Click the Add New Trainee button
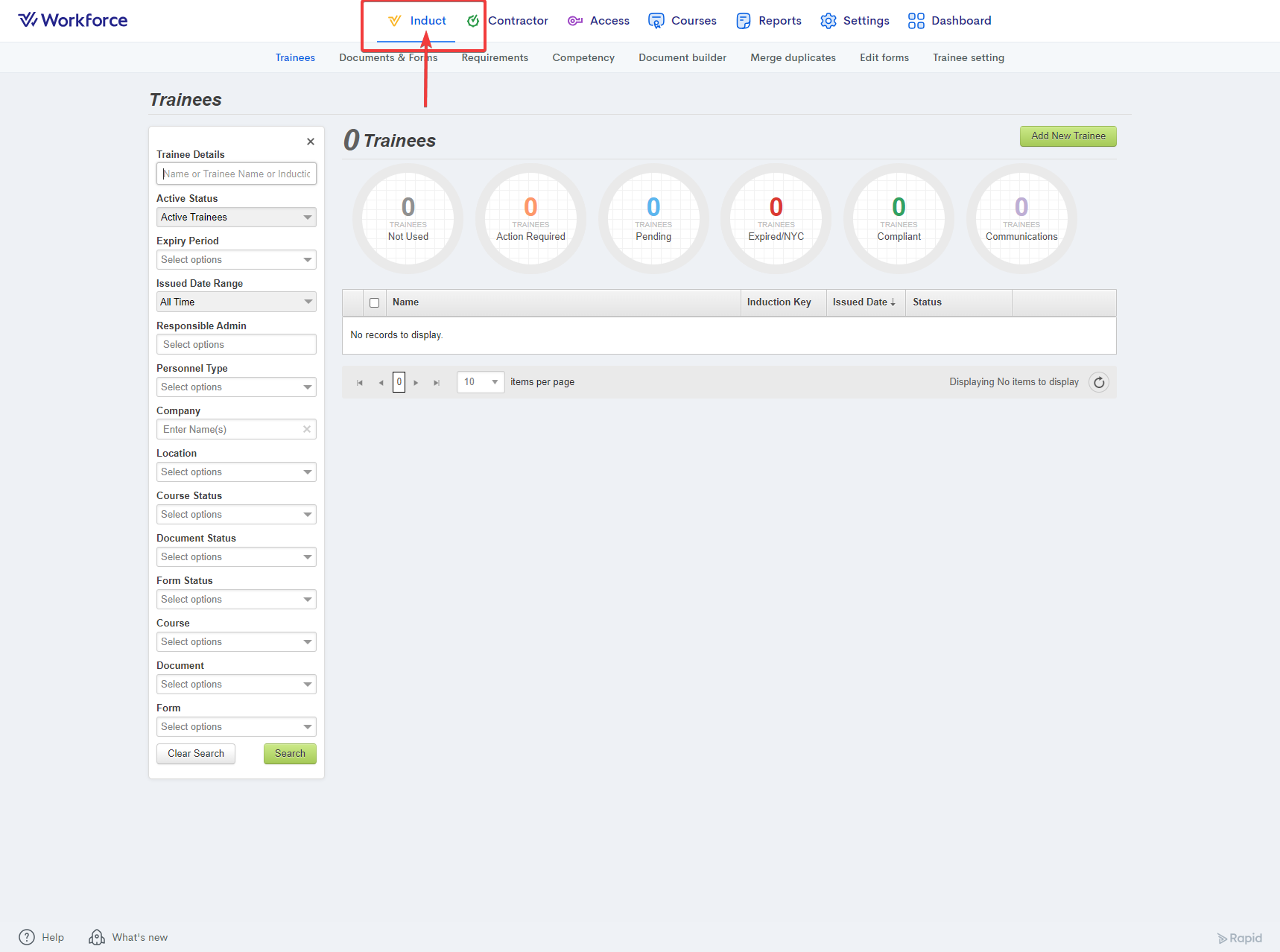 coord(1068,136)
